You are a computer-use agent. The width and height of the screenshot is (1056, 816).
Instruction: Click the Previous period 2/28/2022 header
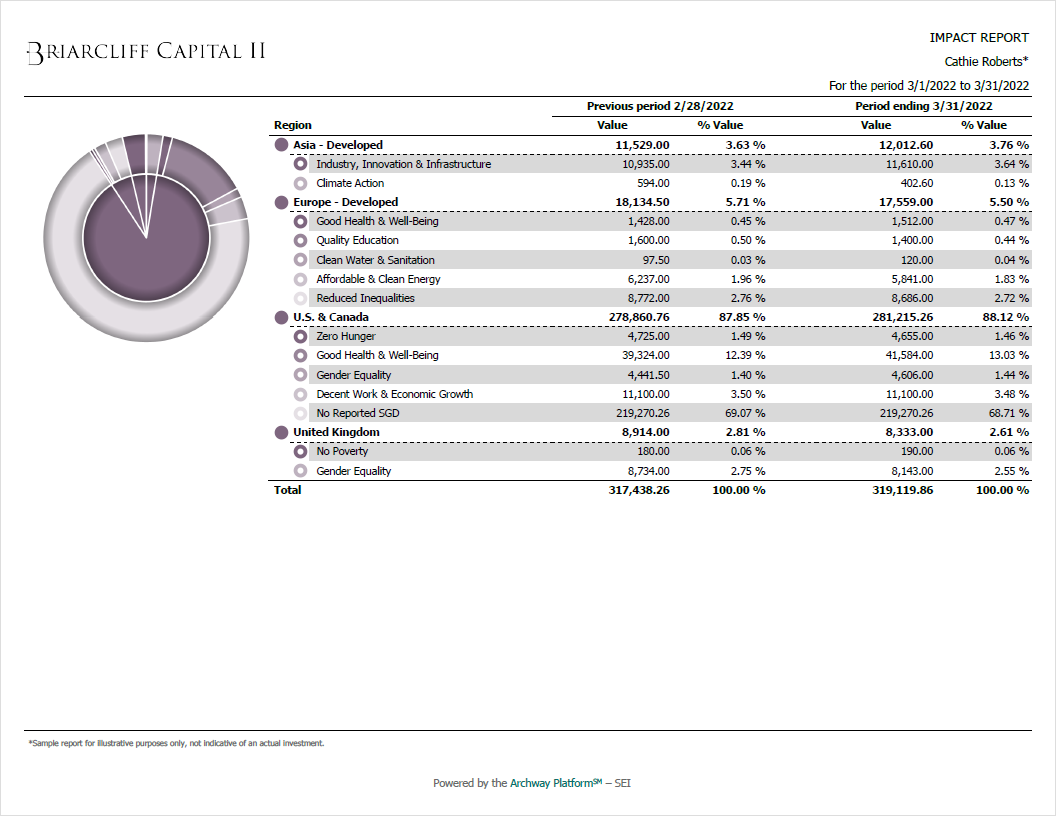click(660, 106)
